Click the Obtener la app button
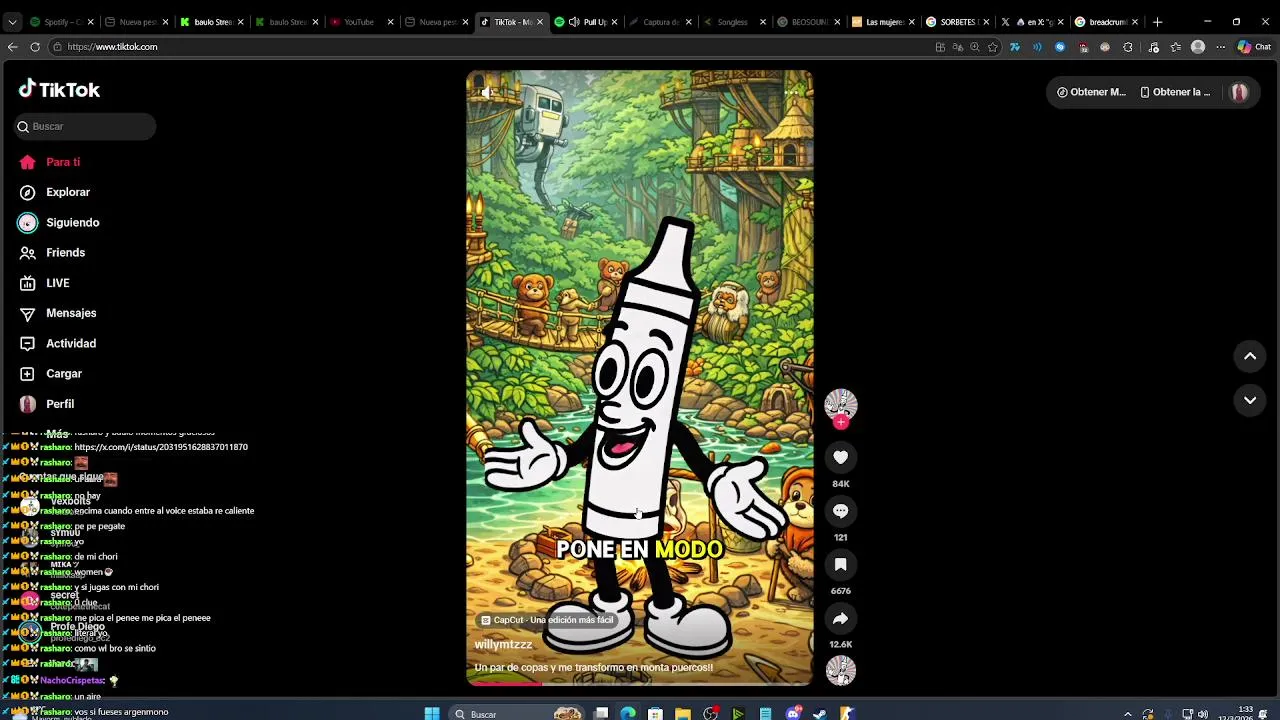This screenshot has height=720, width=1280. point(1175,92)
